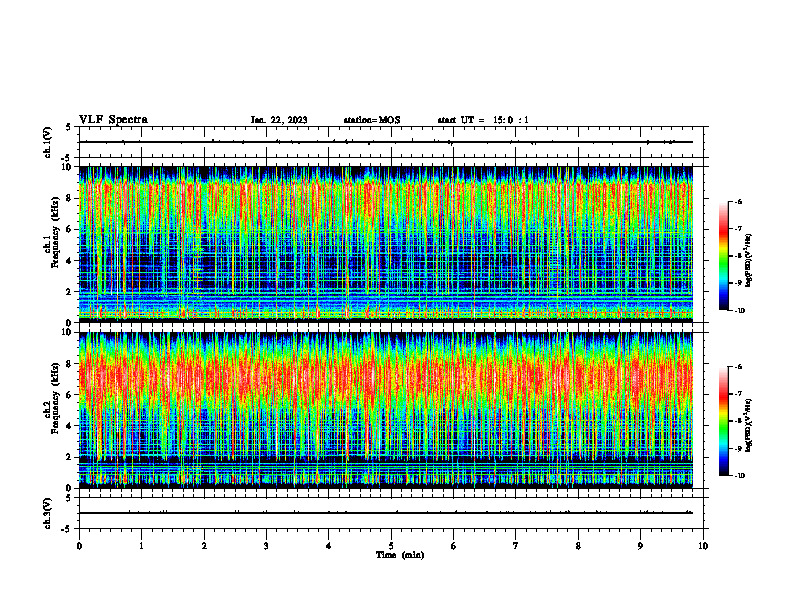Select the "ch.3(V)" waveform axis label

pyautogui.click(x=47, y=513)
